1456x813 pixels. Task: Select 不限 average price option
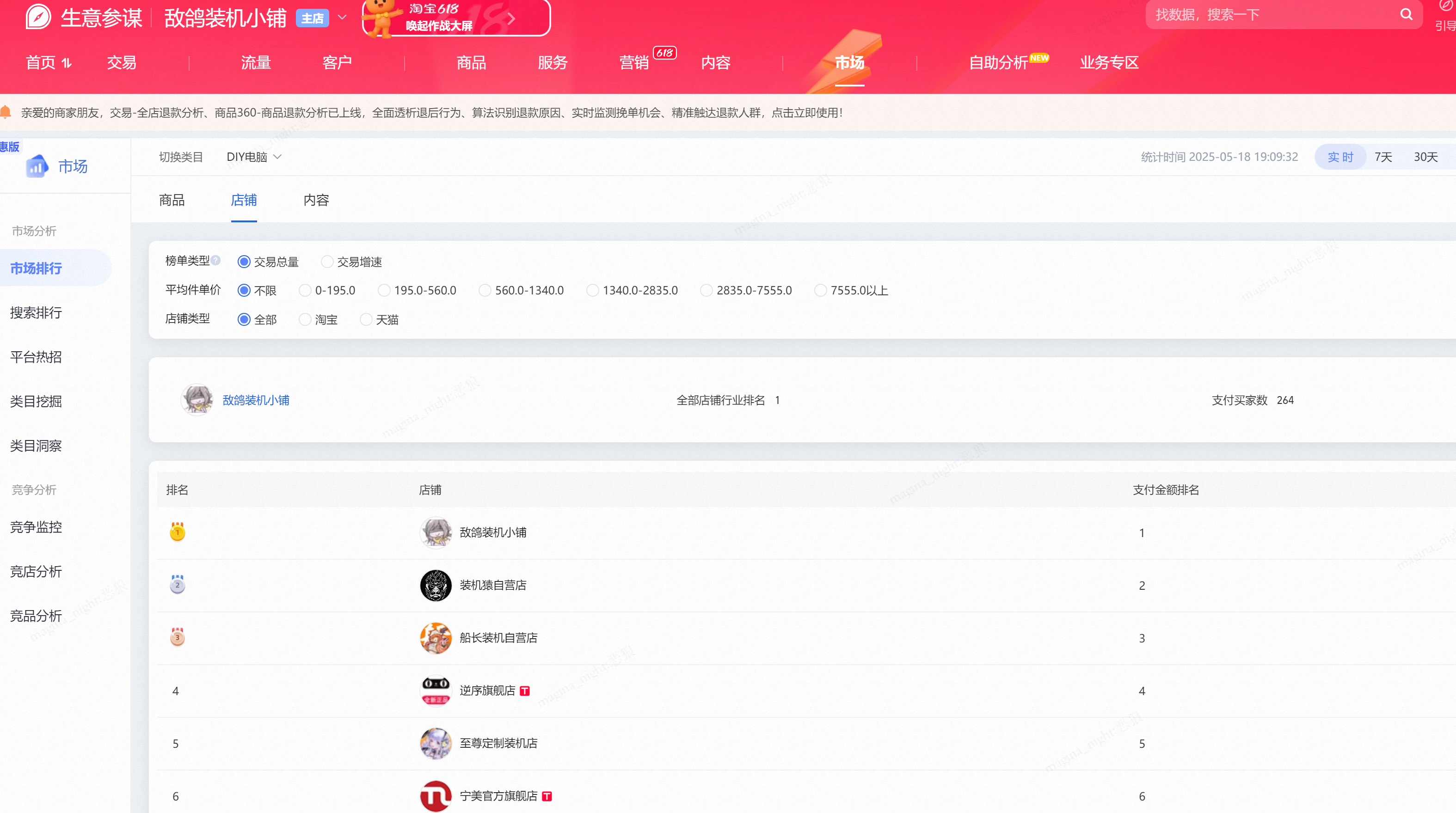pos(244,290)
